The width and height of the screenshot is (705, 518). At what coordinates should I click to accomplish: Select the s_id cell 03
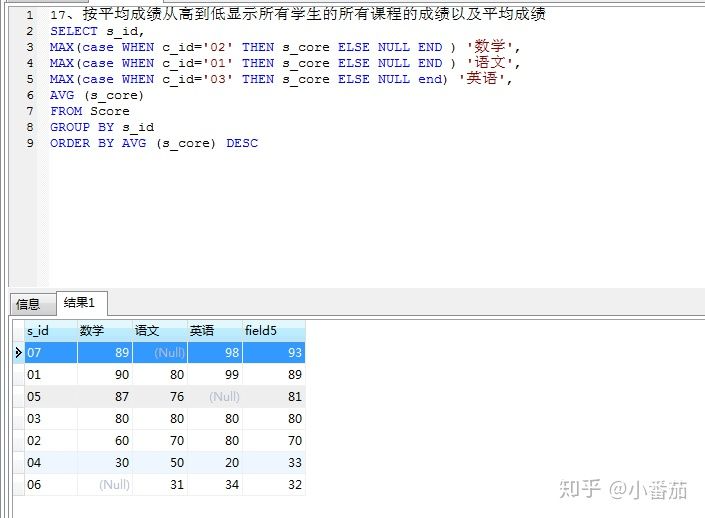coord(50,419)
